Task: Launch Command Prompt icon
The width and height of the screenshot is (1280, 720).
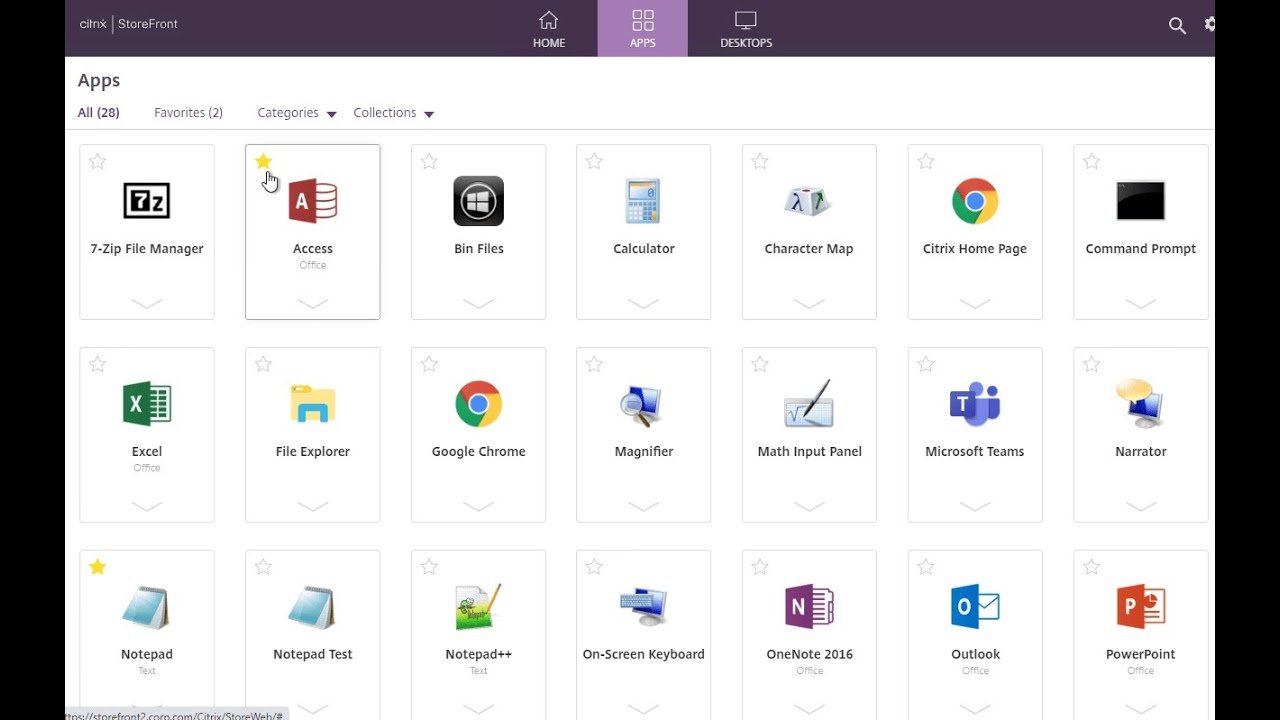Action: [x=1141, y=201]
